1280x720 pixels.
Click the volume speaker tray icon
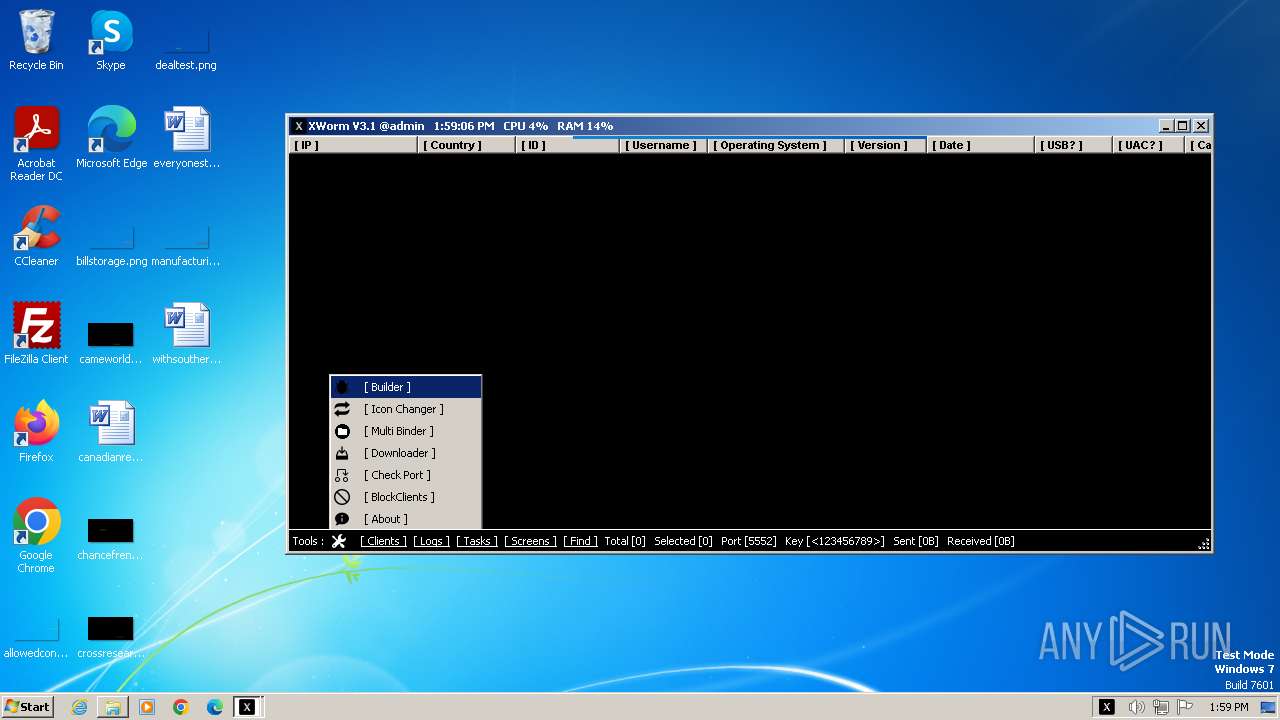coord(1136,707)
